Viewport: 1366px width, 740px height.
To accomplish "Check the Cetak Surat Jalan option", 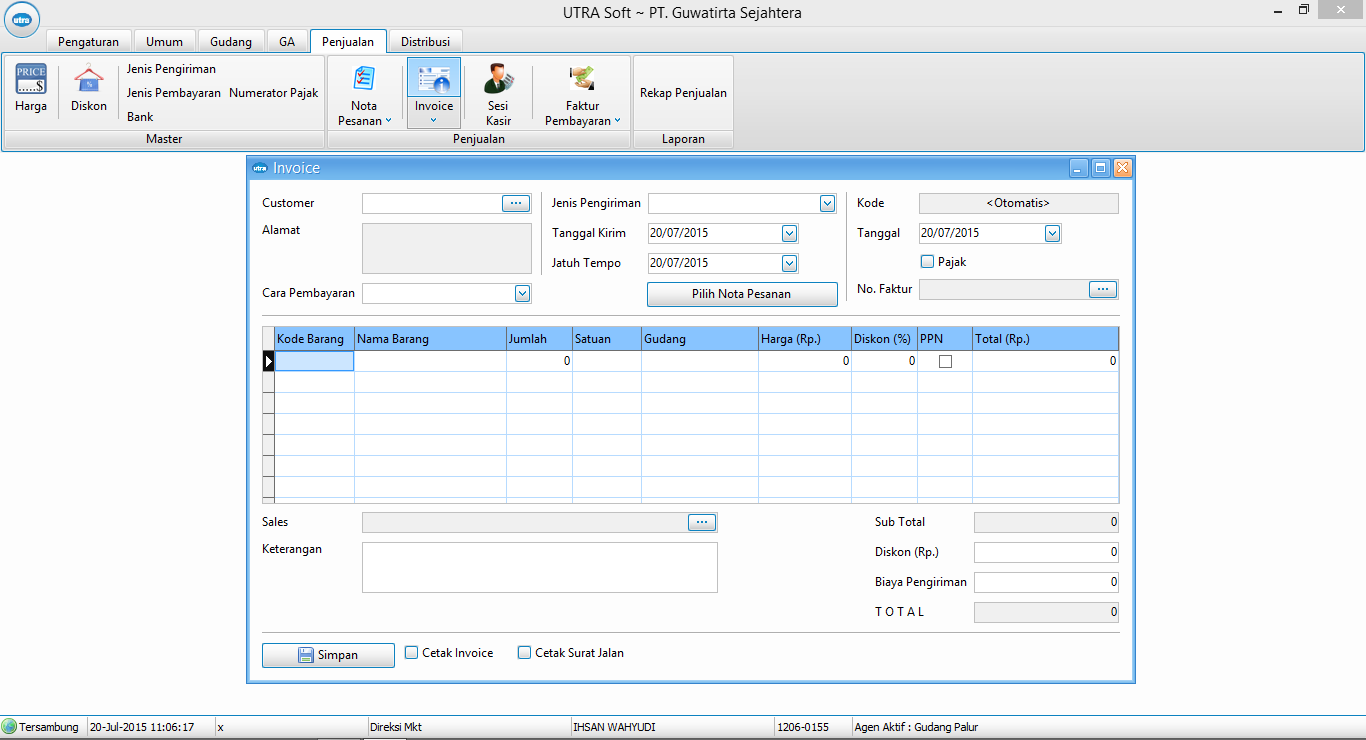I will pos(524,653).
